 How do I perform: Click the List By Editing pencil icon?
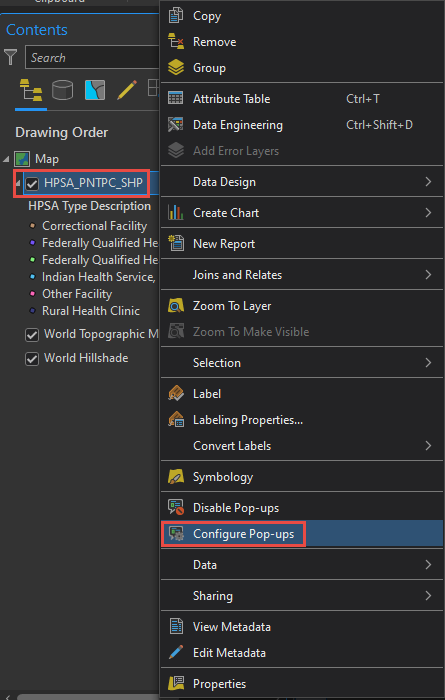[x=127, y=90]
